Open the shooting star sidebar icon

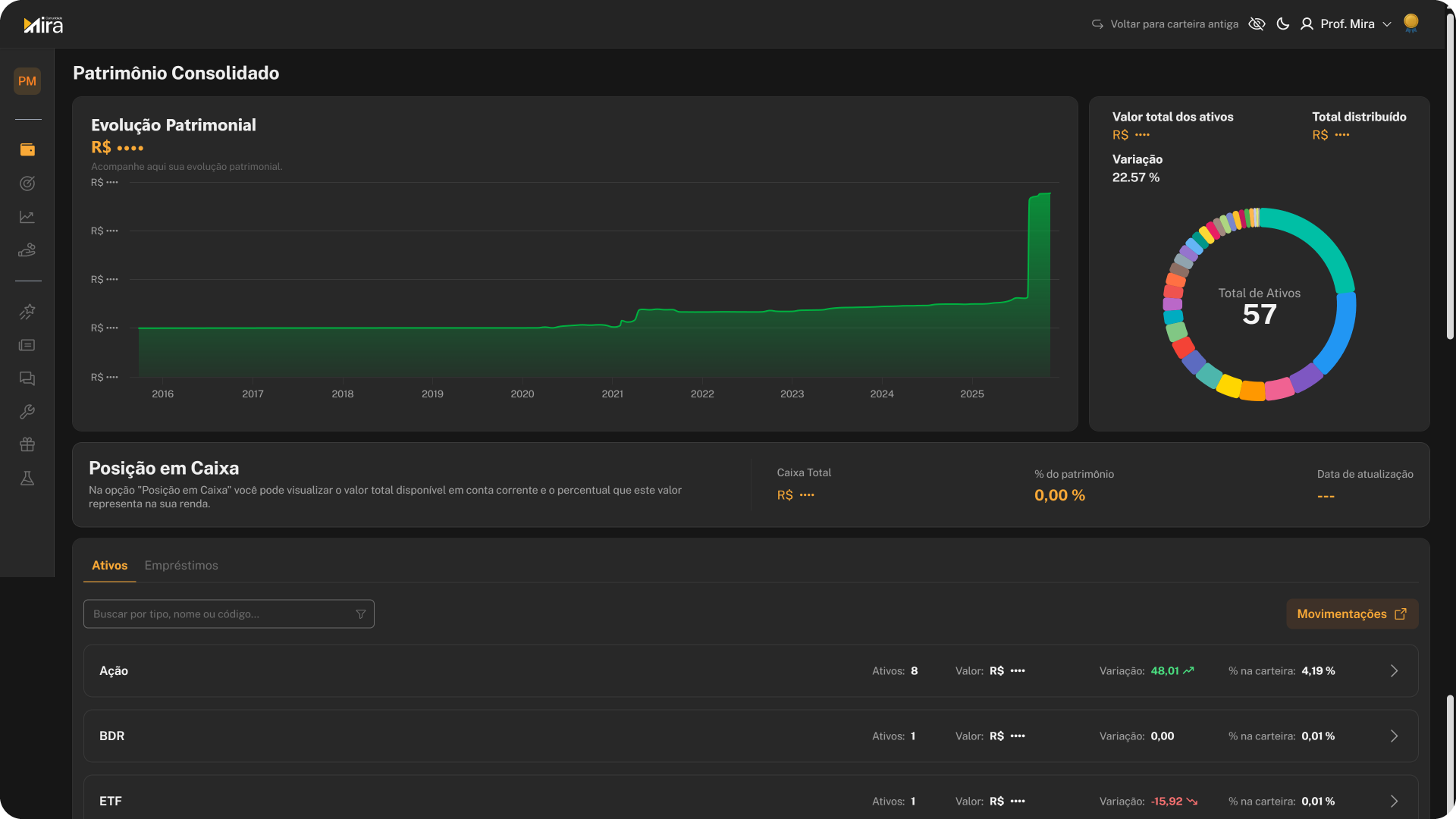click(27, 312)
